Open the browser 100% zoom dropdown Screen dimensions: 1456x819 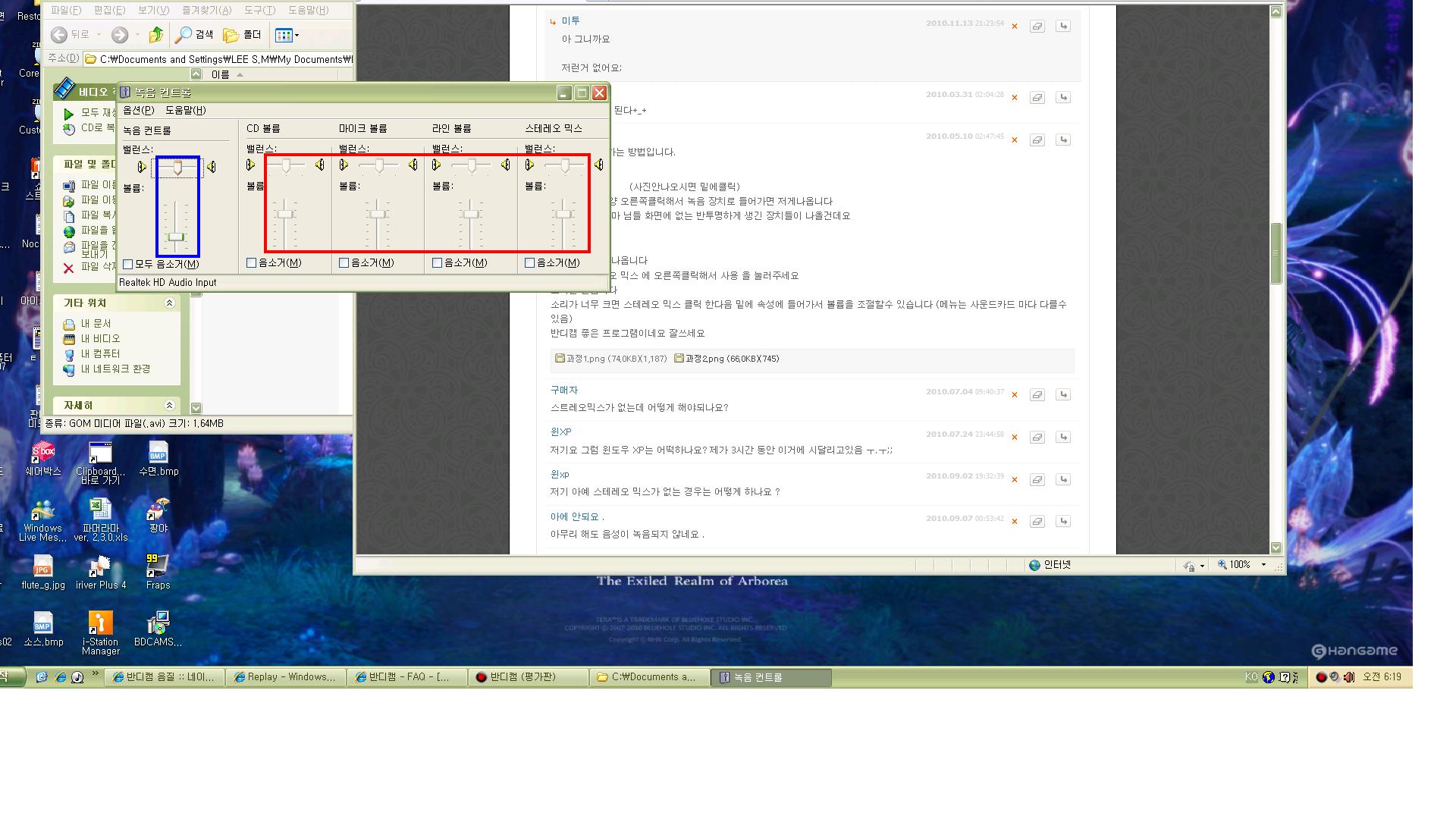point(1263,565)
